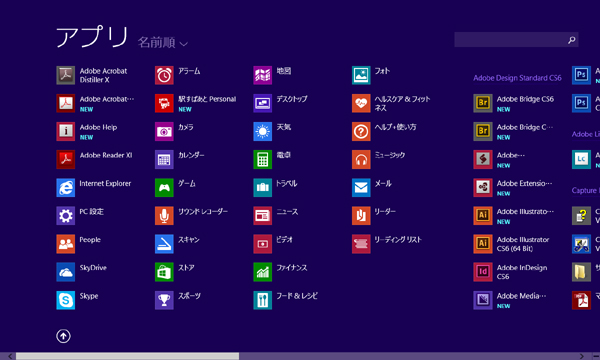
Task: Open the 名前順 sort order dropdown
Action: [x=163, y=43]
